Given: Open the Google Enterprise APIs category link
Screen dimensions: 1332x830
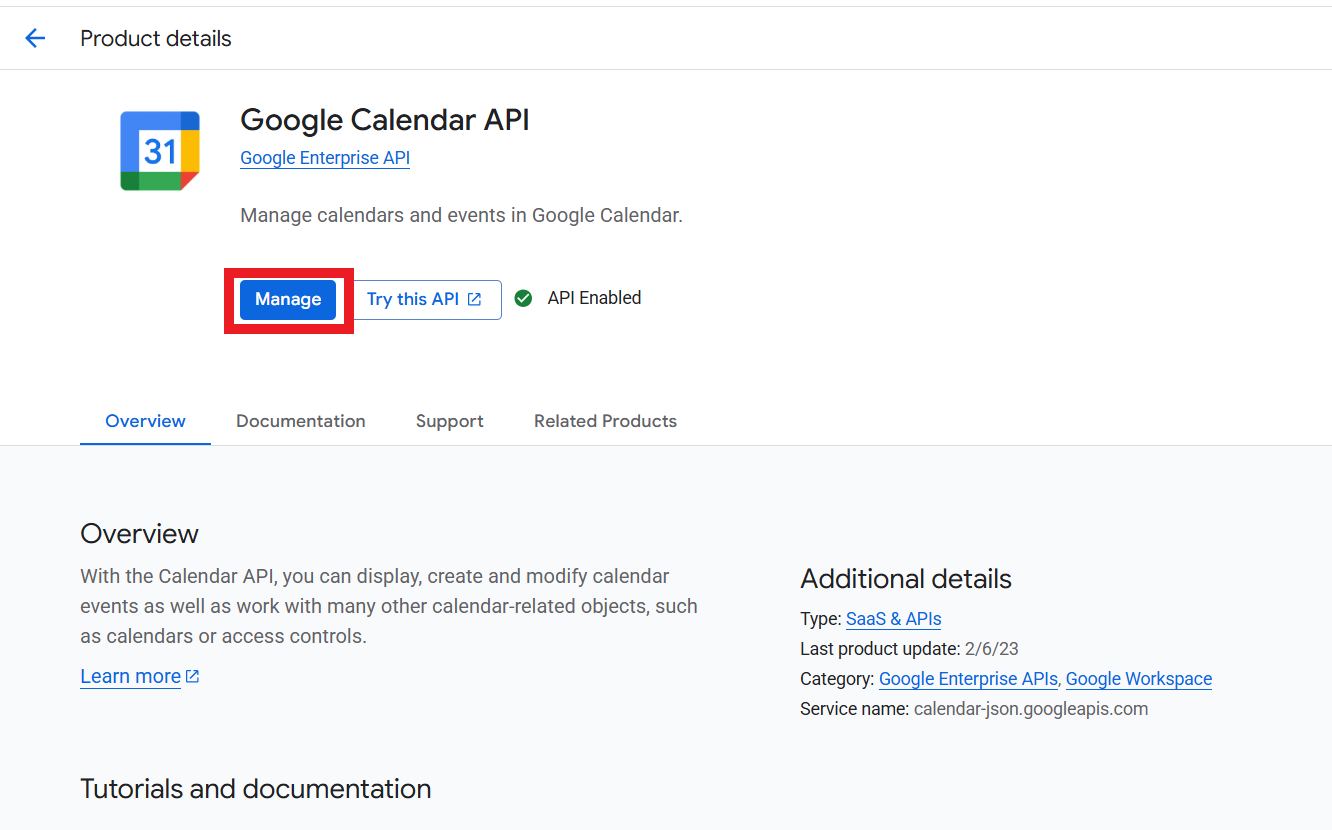Looking at the screenshot, I should pyautogui.click(x=968, y=679).
